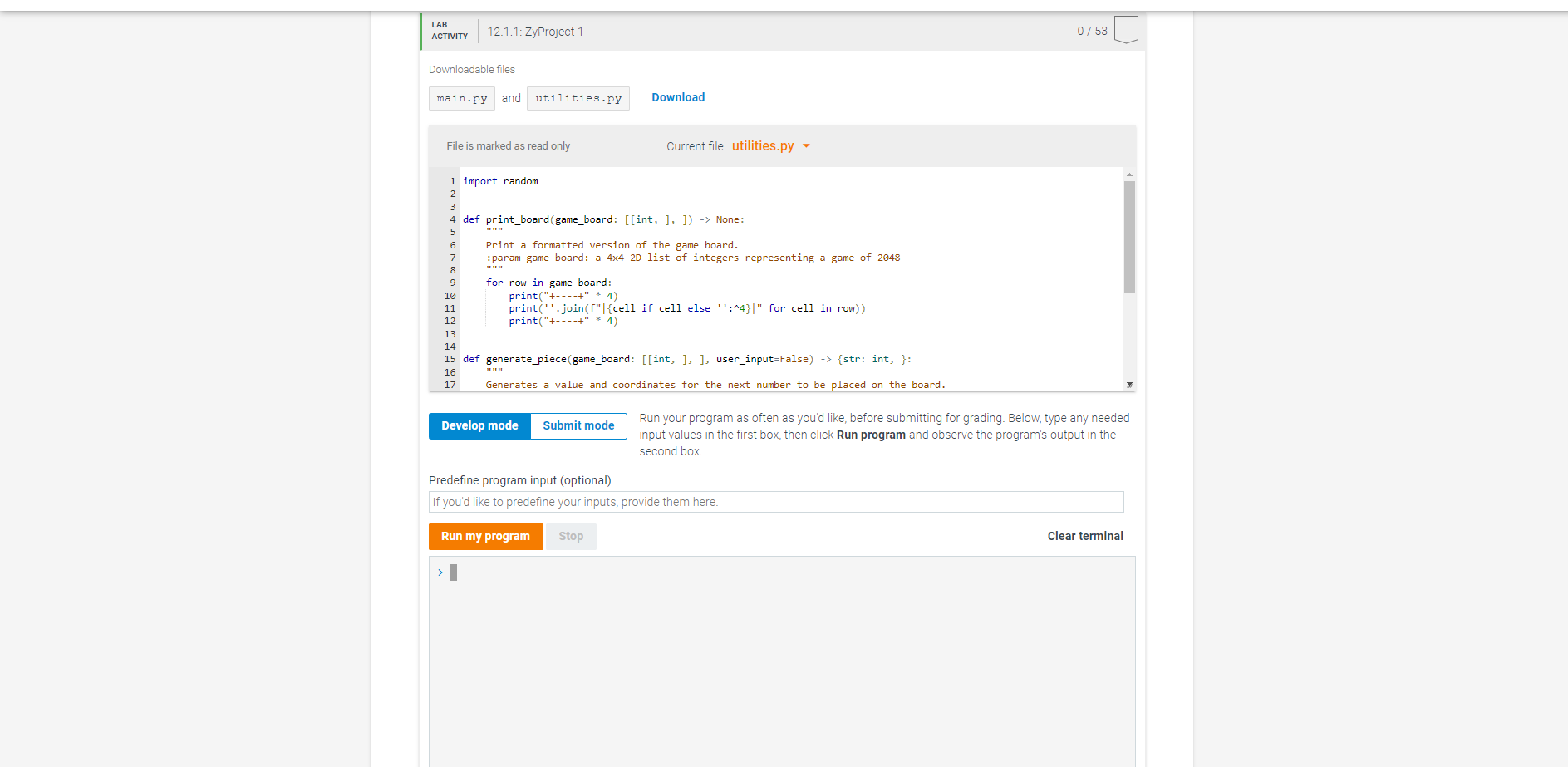The width and height of the screenshot is (1568, 767).
Task: Open the Current file dropdown showing utilities.py
Action: coord(770,146)
